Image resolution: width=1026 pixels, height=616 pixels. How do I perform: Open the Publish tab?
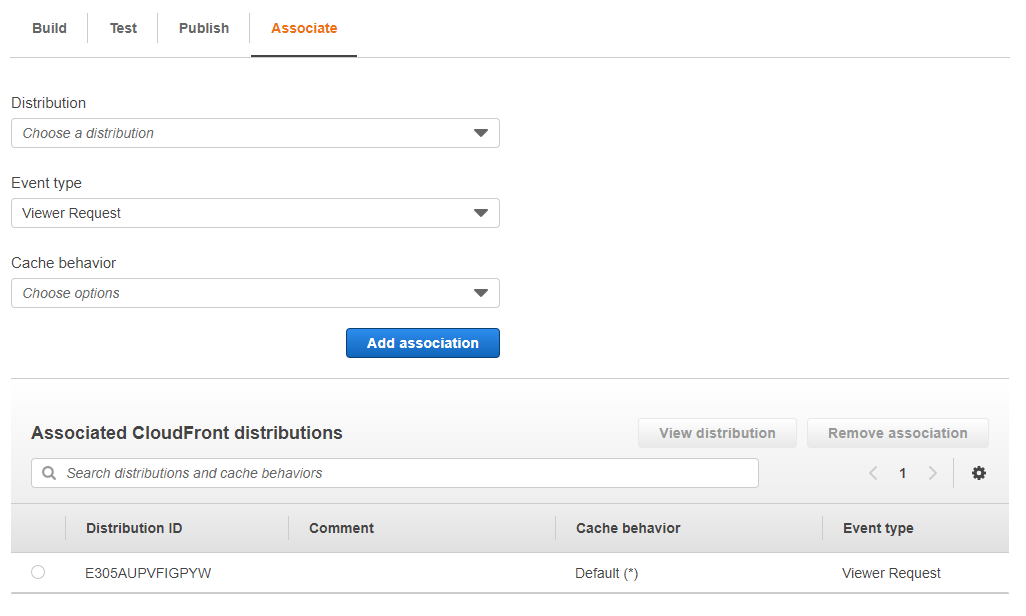204,28
